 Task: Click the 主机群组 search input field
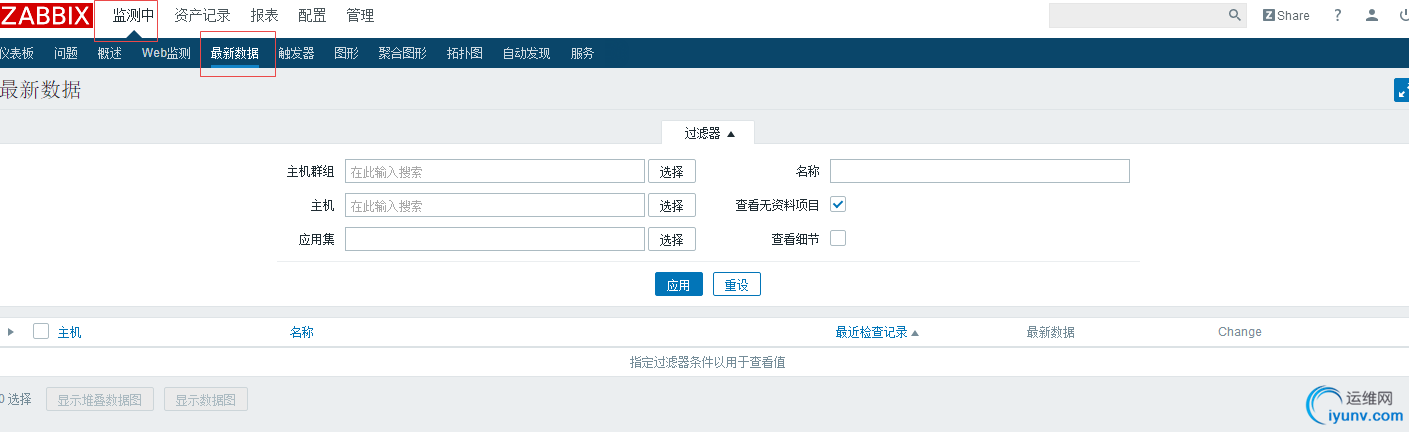pyautogui.click(x=494, y=171)
